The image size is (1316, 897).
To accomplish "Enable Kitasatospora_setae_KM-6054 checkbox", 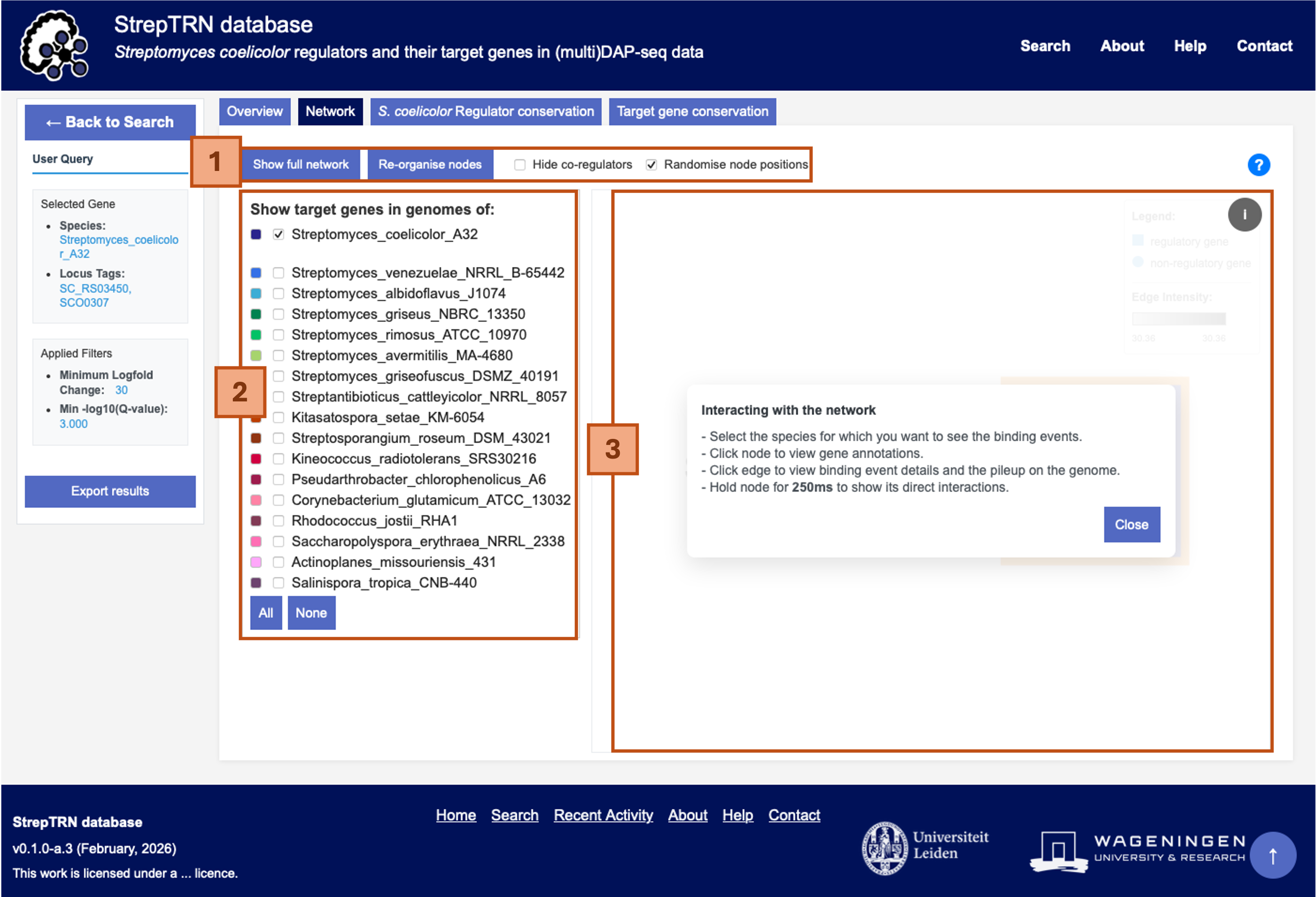I will (x=278, y=417).
